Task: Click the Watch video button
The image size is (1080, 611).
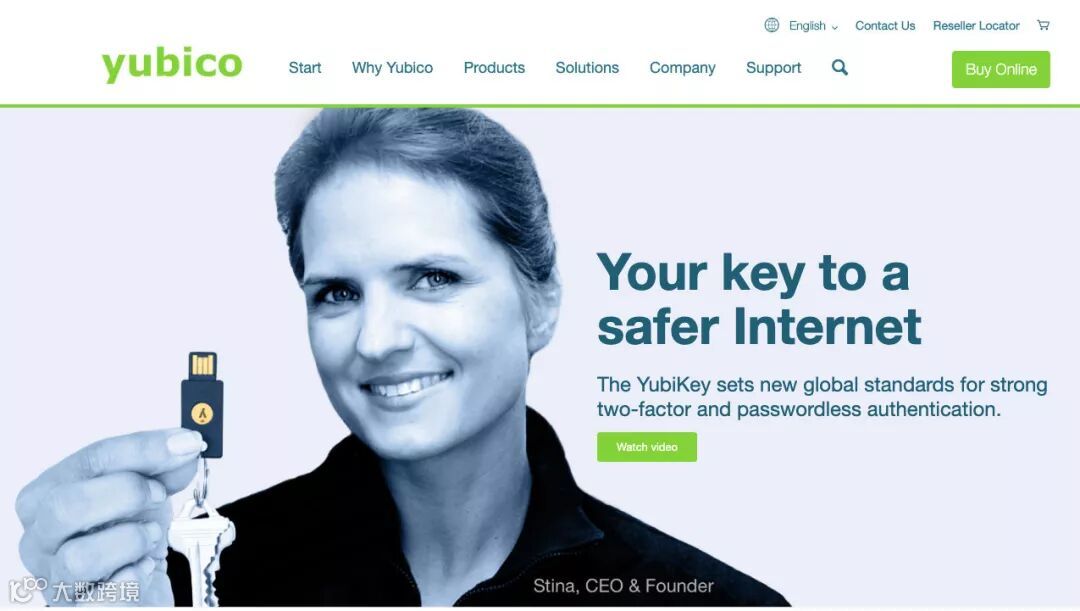Action: [646, 447]
